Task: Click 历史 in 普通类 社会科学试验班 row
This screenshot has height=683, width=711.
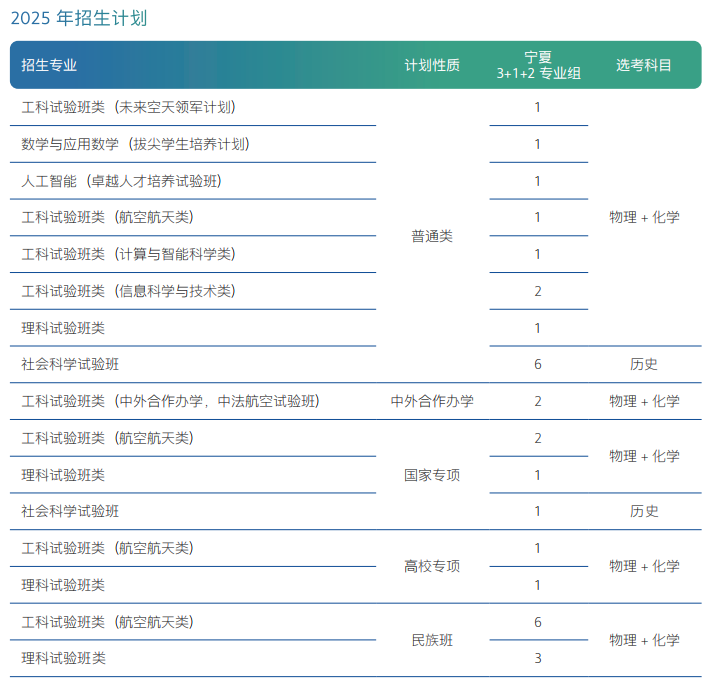Action: coord(643,364)
